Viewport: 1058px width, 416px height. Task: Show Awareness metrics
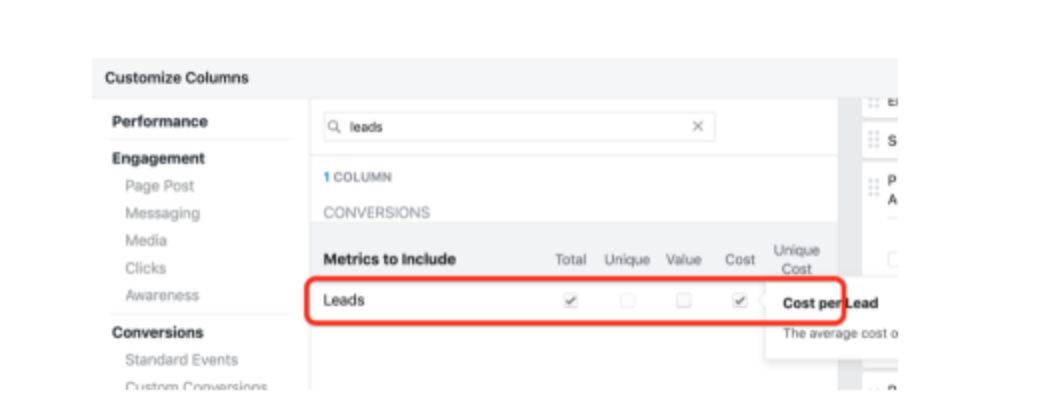click(x=162, y=296)
